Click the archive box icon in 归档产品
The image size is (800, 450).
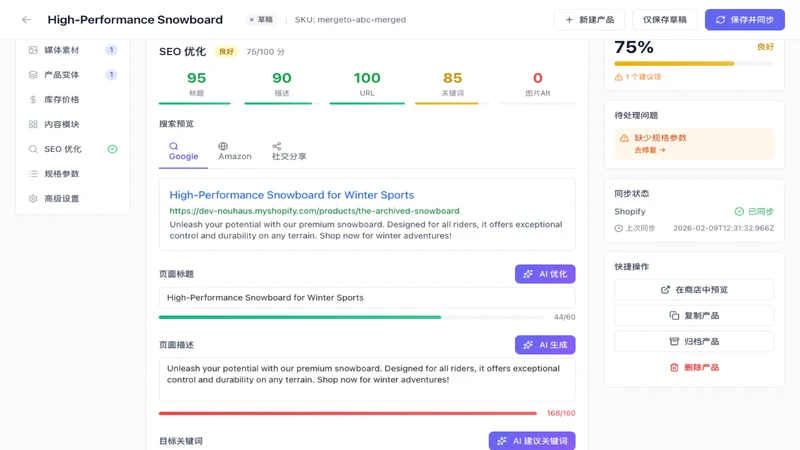(x=674, y=341)
